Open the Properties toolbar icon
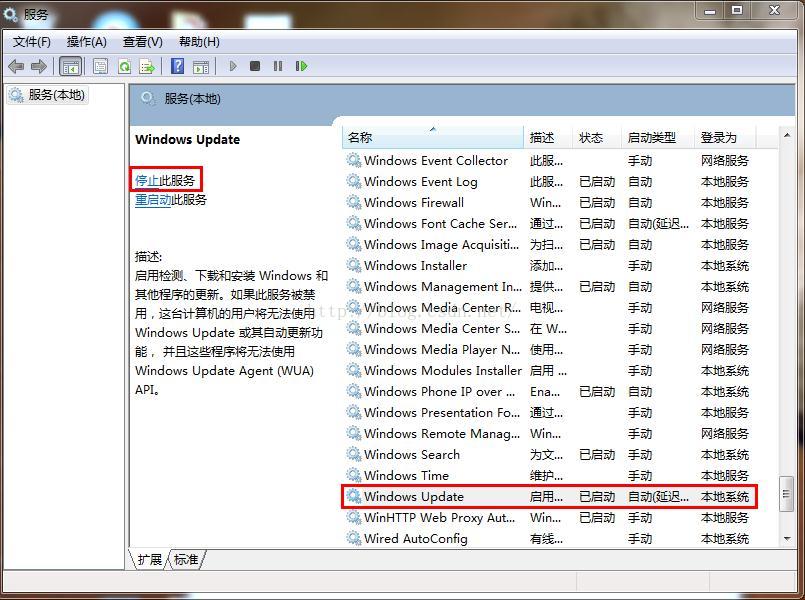The width and height of the screenshot is (805, 600). [x=101, y=66]
